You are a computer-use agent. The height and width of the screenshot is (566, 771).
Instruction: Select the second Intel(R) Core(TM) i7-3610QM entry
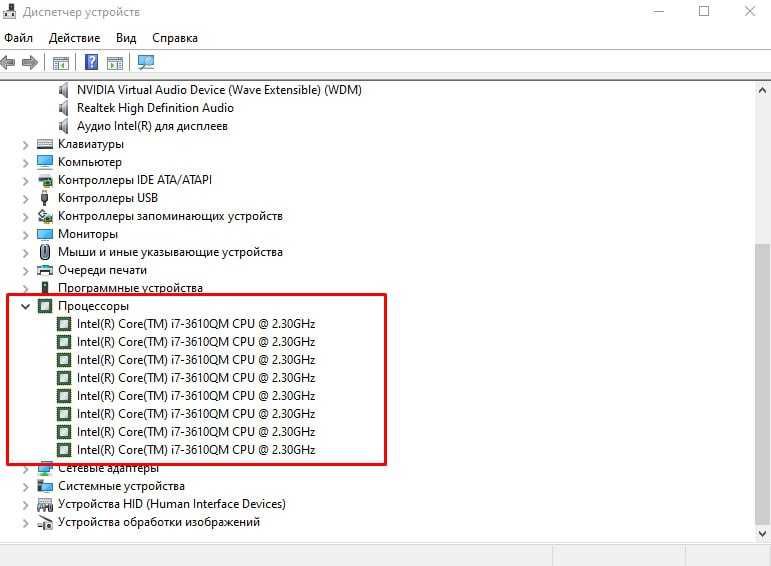click(196, 342)
